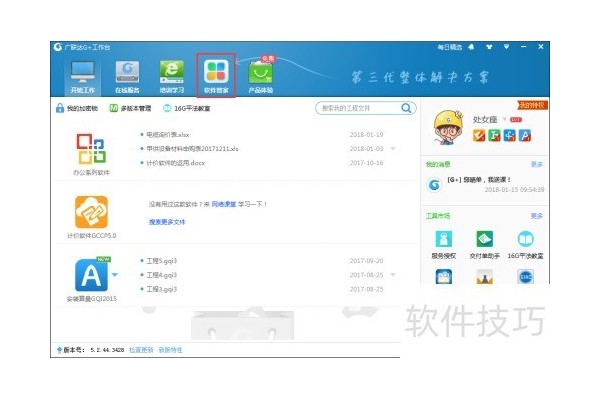Open 软件管家 software manager
The width and height of the screenshot is (600, 400).
click(216, 77)
